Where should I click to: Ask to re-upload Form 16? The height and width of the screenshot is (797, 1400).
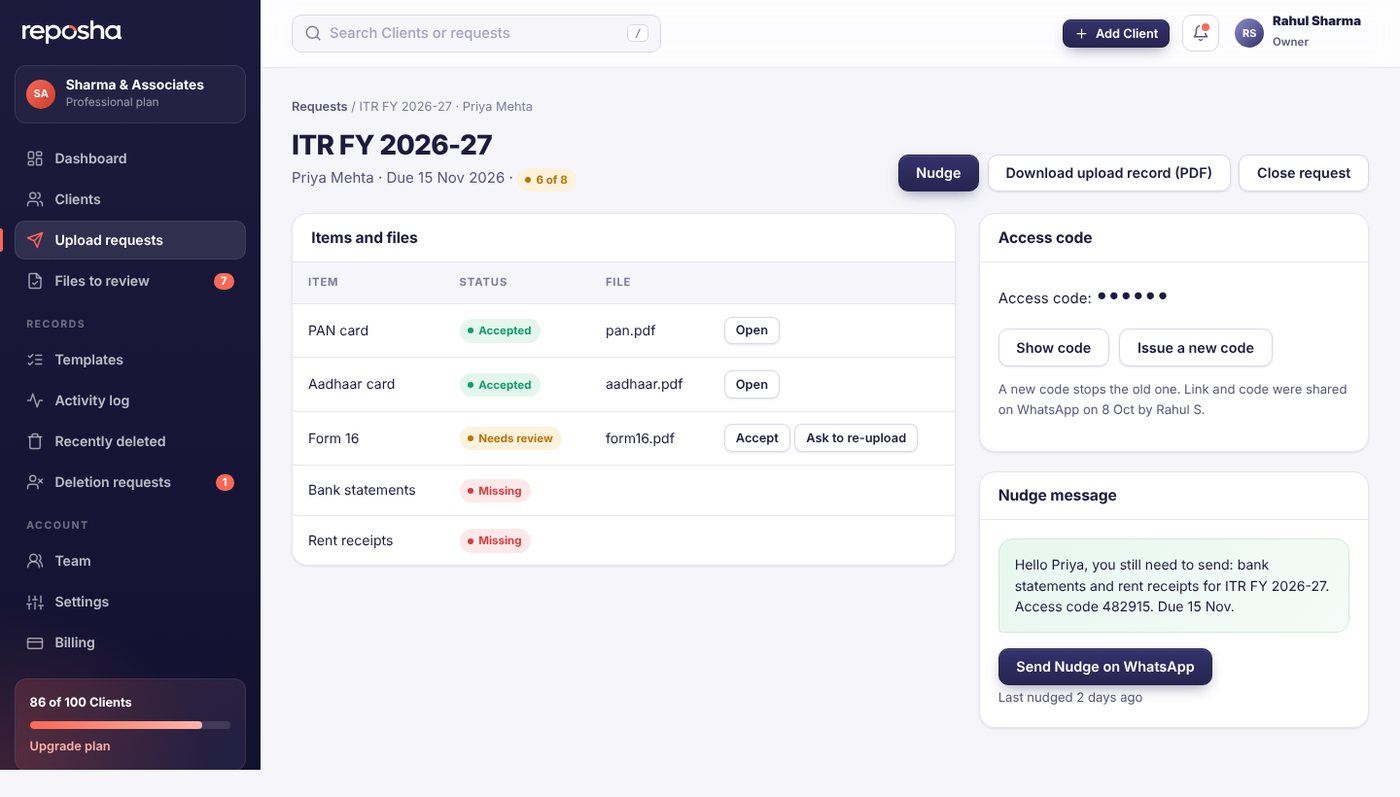click(856, 438)
